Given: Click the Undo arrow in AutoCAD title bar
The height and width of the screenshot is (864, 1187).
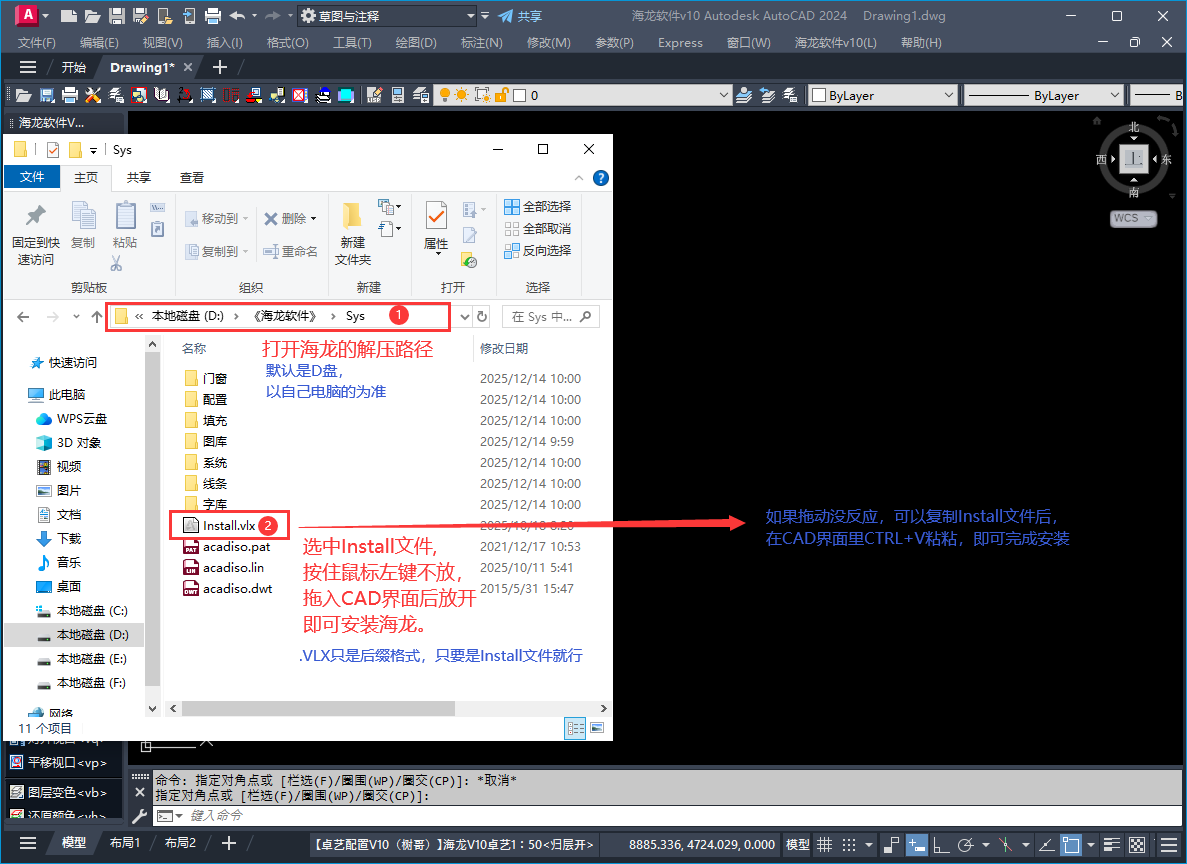Looking at the screenshot, I should coord(237,16).
